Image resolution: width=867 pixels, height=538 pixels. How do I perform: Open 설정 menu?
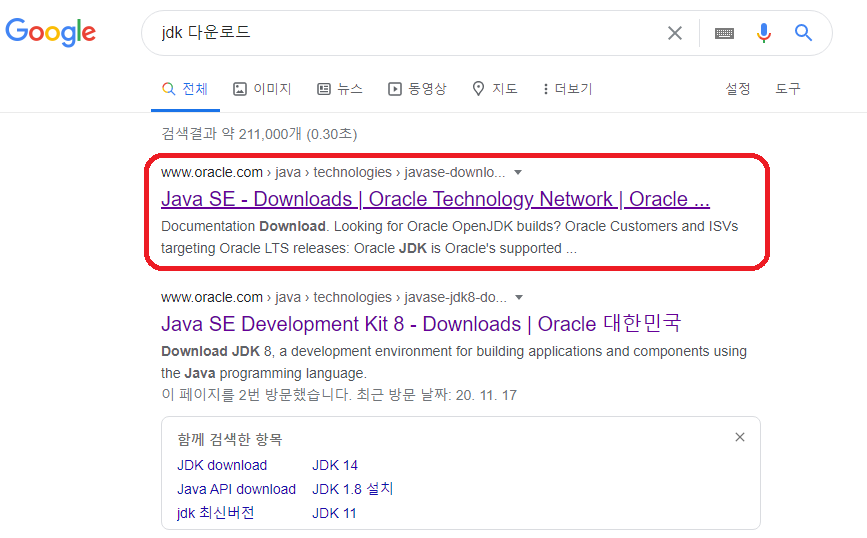tap(738, 89)
